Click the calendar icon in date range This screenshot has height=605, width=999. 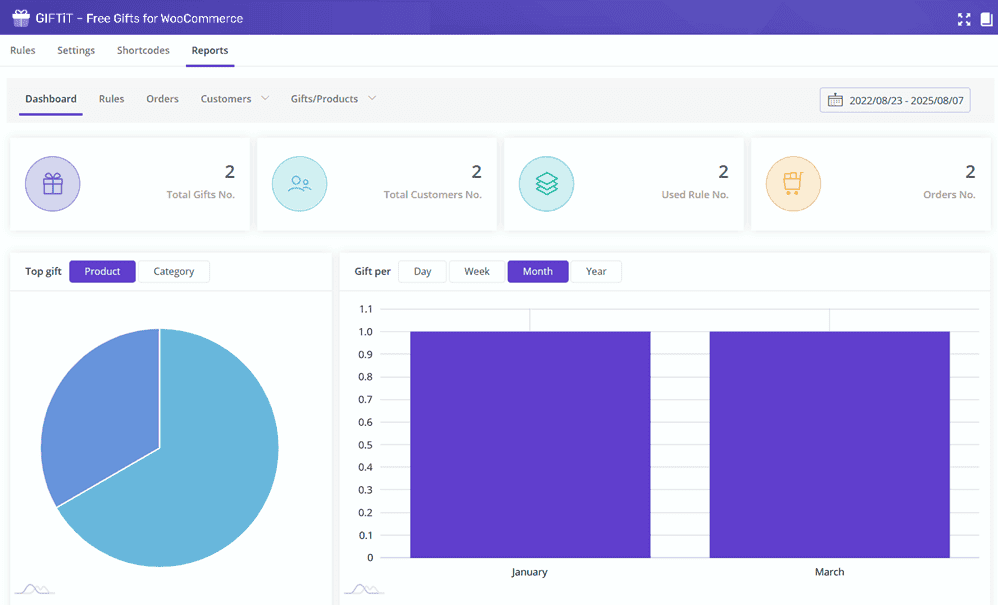pos(835,100)
